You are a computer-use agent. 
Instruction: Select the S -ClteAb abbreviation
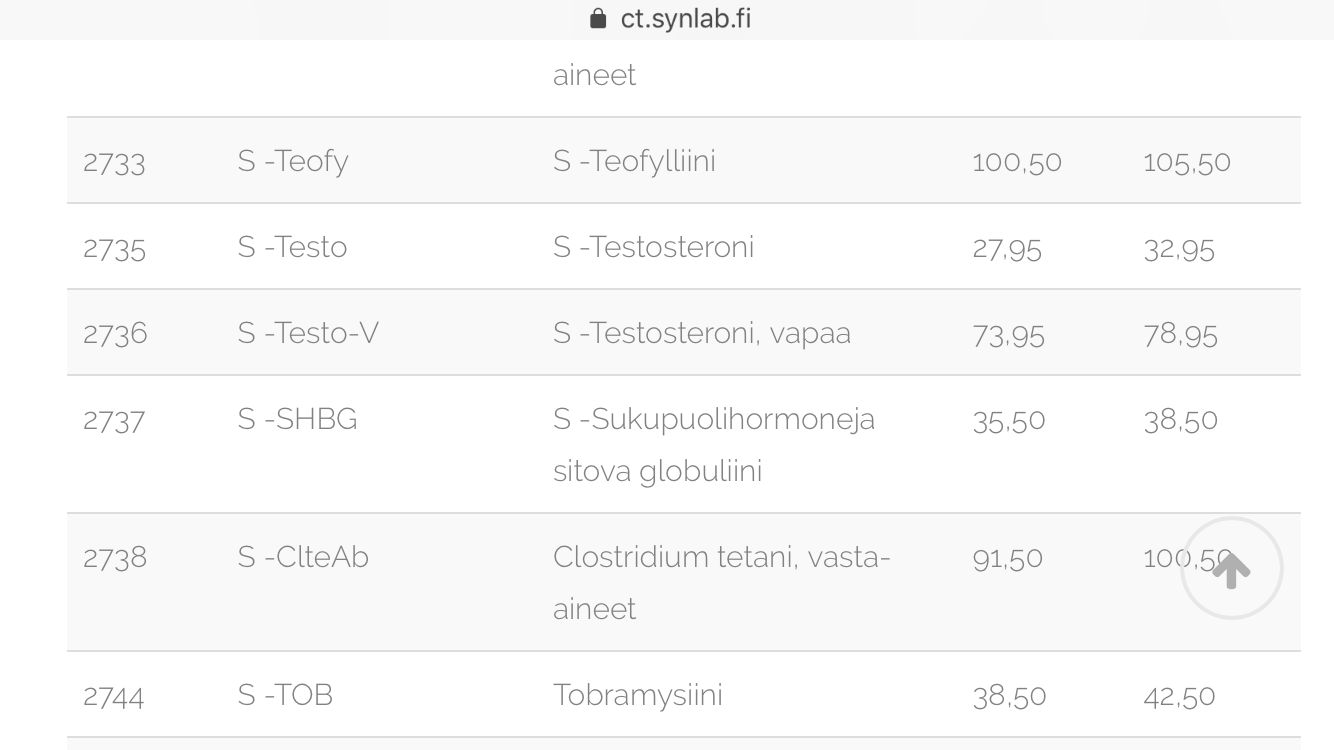click(303, 557)
